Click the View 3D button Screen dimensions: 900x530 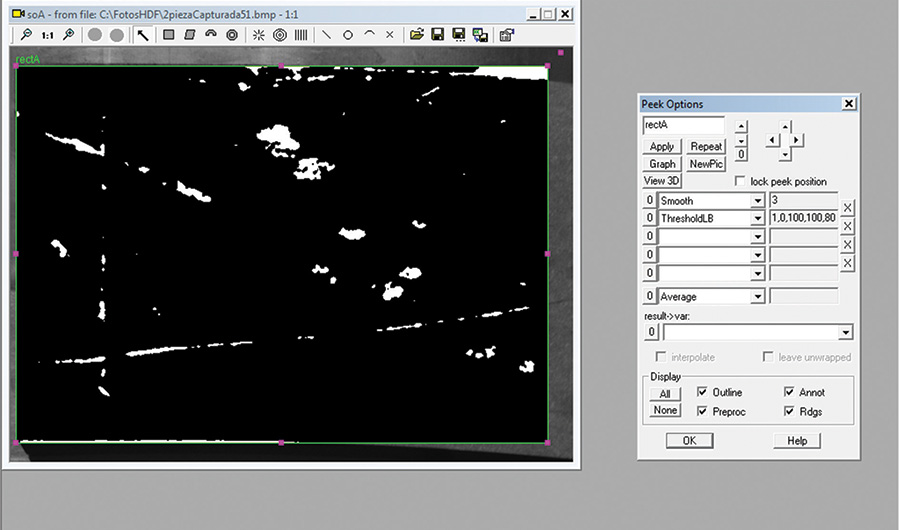click(661, 181)
